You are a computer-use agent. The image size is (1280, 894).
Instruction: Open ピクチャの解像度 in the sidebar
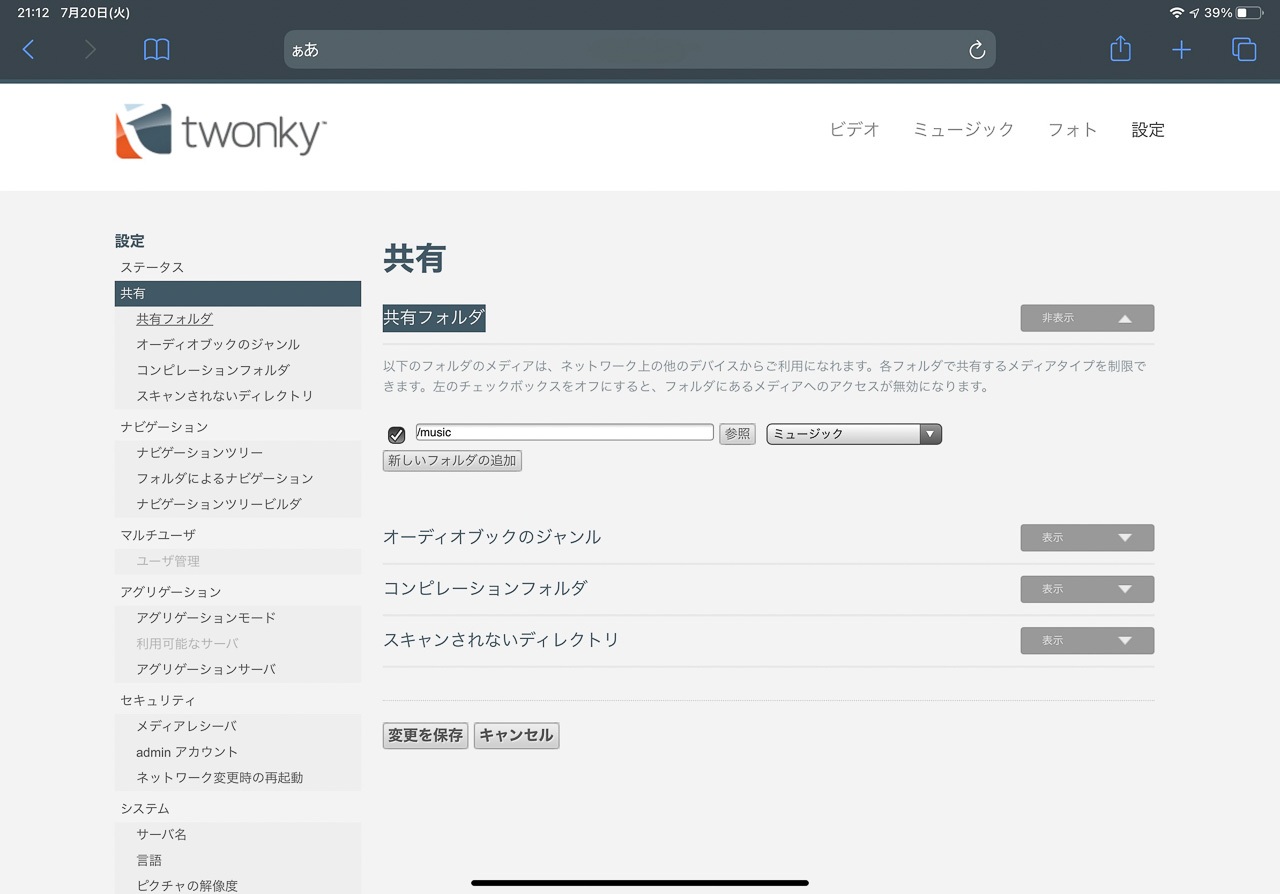187,886
